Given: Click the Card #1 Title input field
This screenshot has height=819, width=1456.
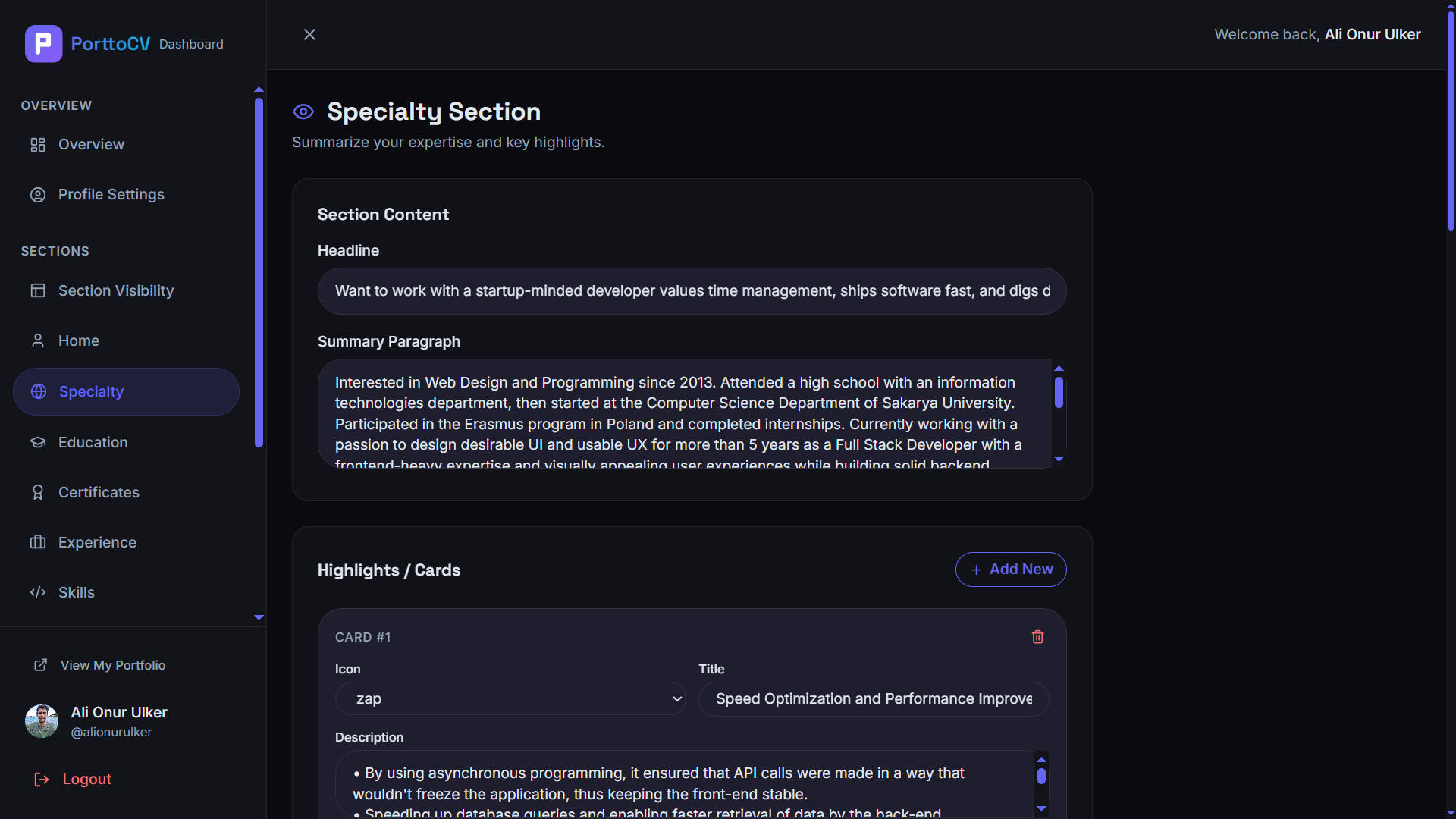Looking at the screenshot, I should [874, 698].
